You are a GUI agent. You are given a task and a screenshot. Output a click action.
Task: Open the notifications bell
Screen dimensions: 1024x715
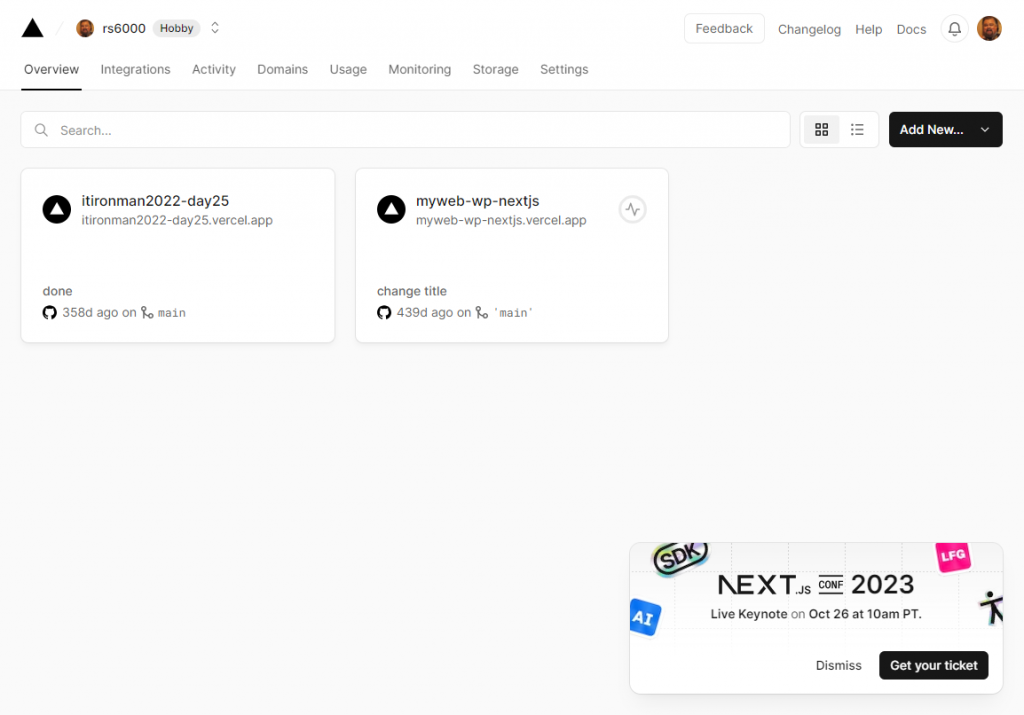[x=955, y=29]
